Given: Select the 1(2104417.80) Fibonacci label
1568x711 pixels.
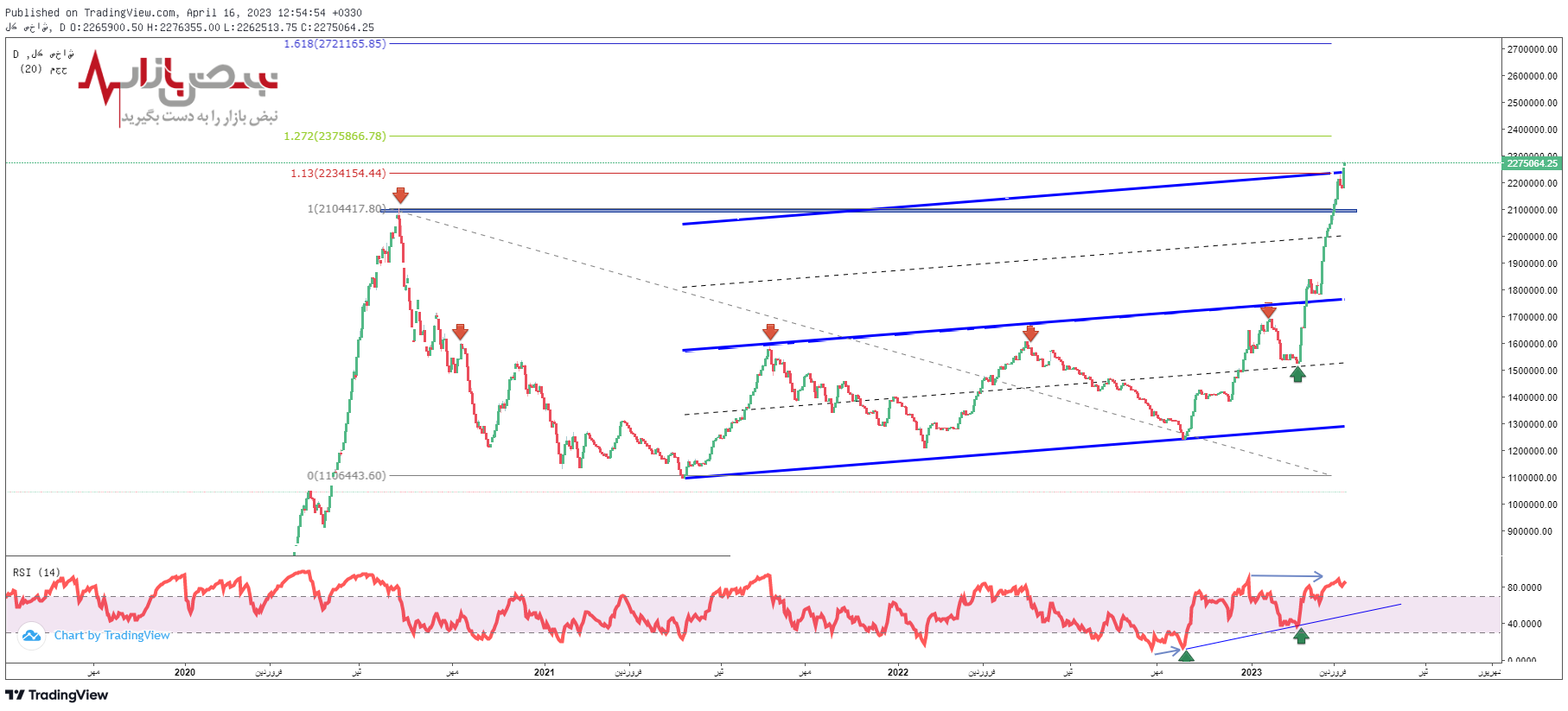Looking at the screenshot, I should click(346, 209).
